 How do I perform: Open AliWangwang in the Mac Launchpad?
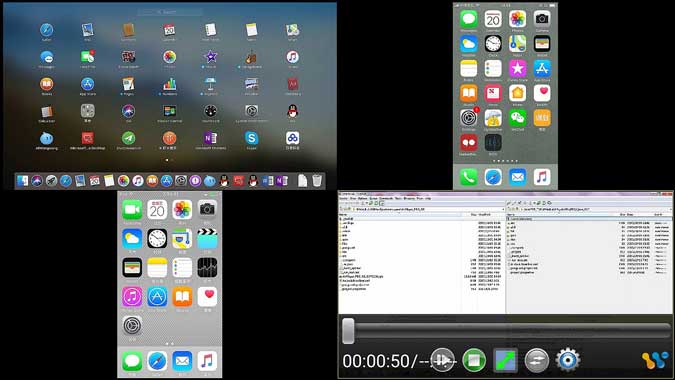(46, 138)
